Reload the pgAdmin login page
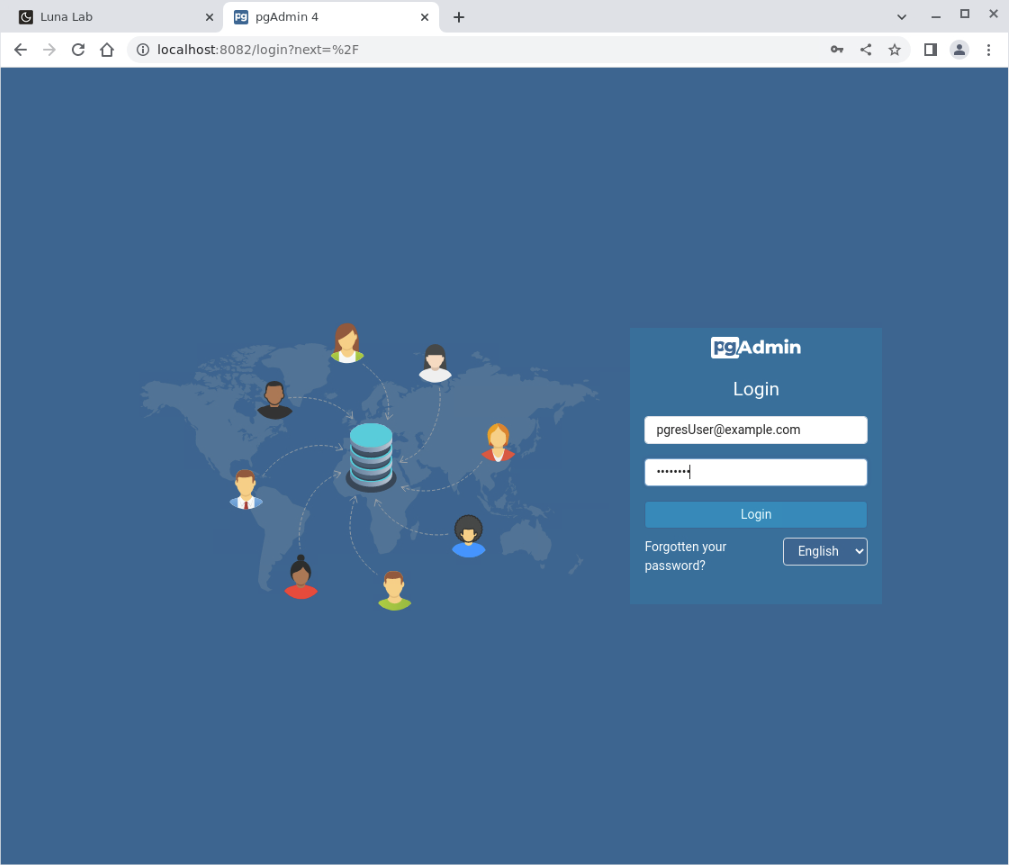The image size is (1009, 865). tap(78, 50)
